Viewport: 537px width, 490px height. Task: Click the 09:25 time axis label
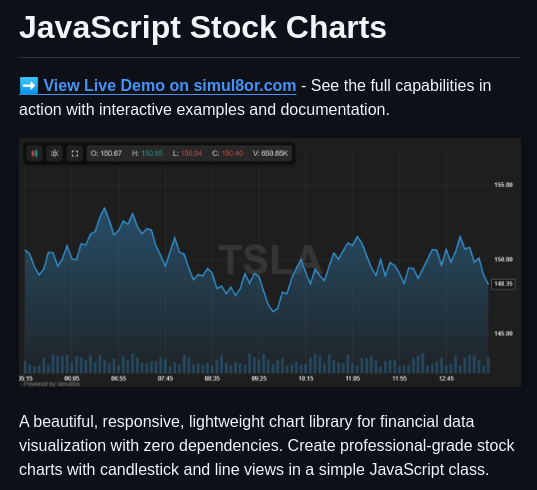click(259, 378)
